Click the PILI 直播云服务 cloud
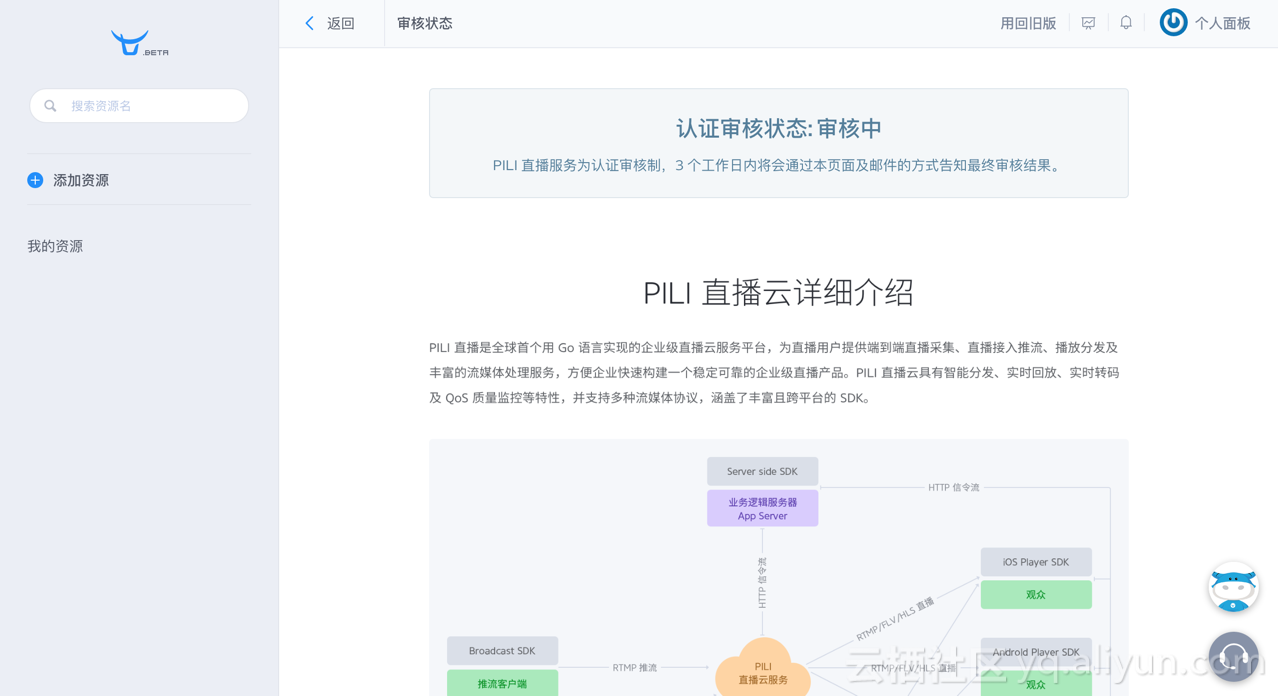 tap(763, 669)
